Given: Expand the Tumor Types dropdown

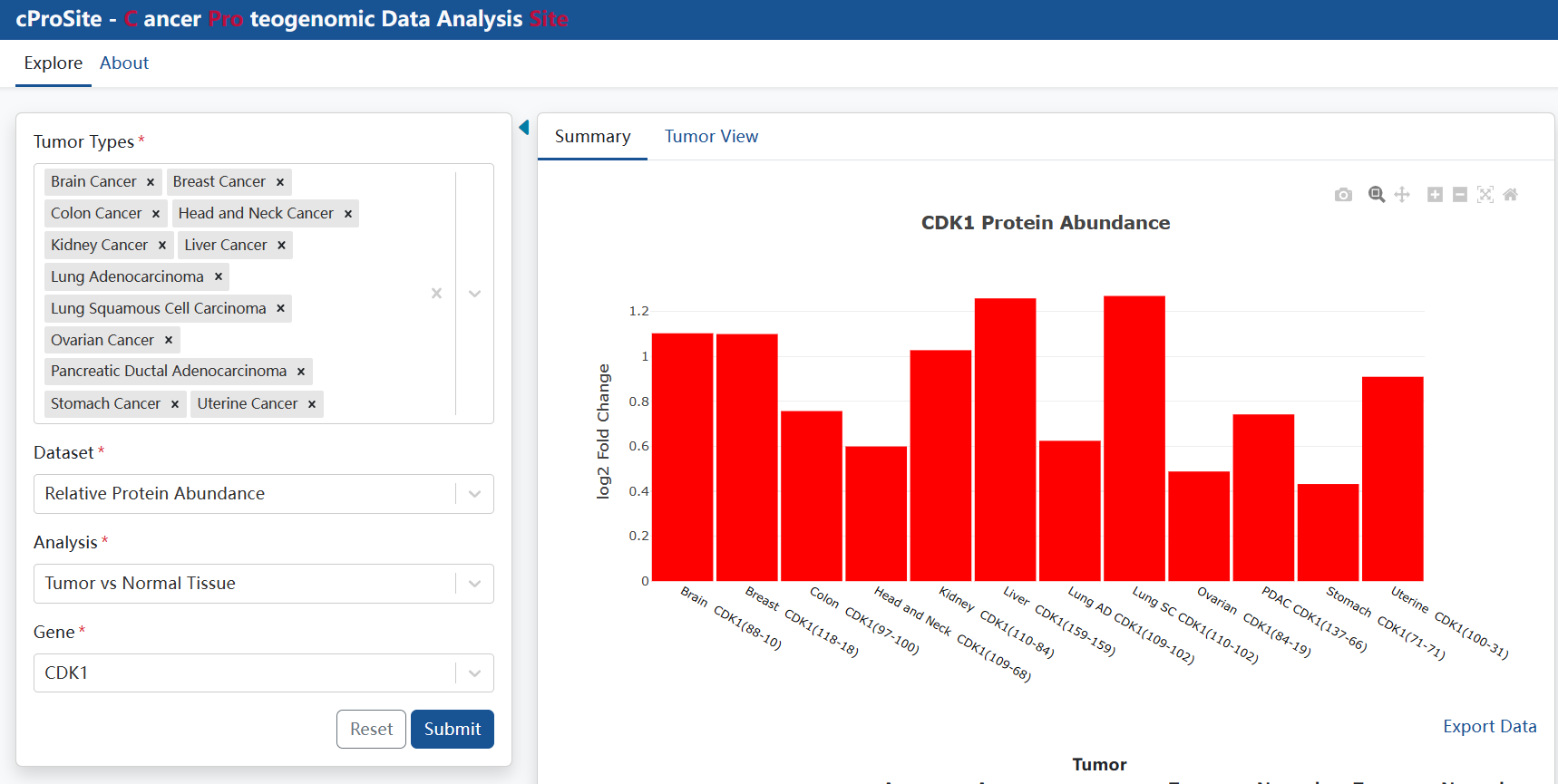Looking at the screenshot, I should pyautogui.click(x=474, y=293).
